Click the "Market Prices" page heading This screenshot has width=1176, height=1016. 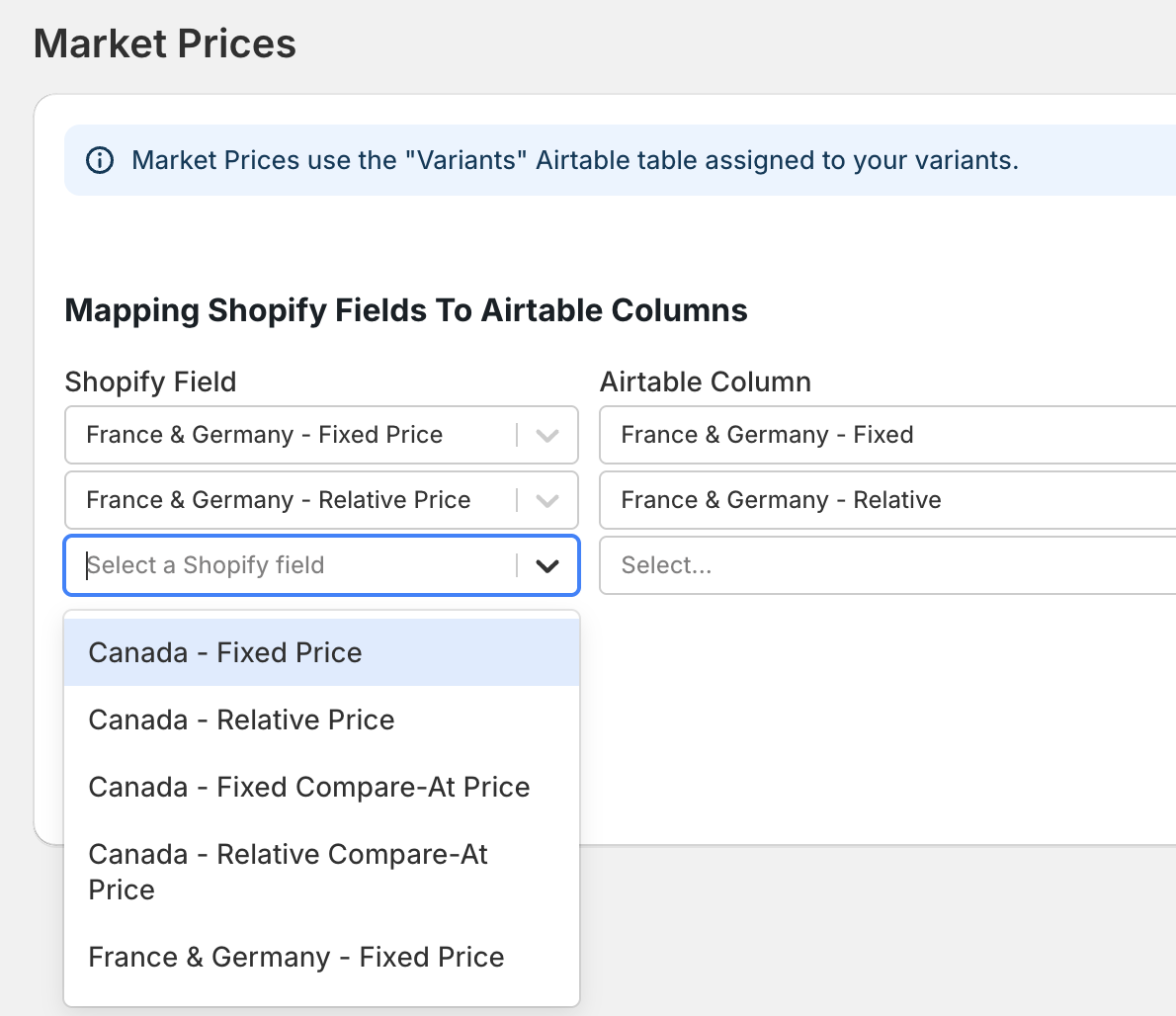coord(165,43)
